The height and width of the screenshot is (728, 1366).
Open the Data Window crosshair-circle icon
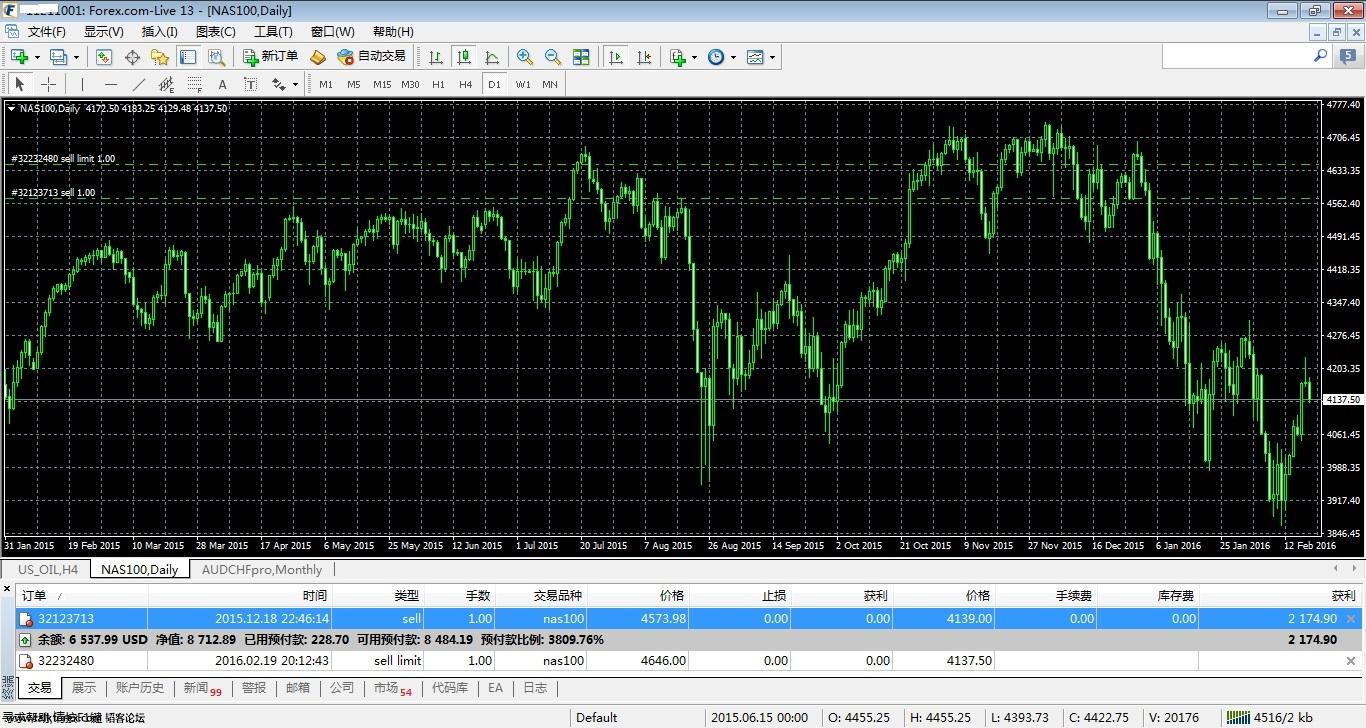coord(132,57)
